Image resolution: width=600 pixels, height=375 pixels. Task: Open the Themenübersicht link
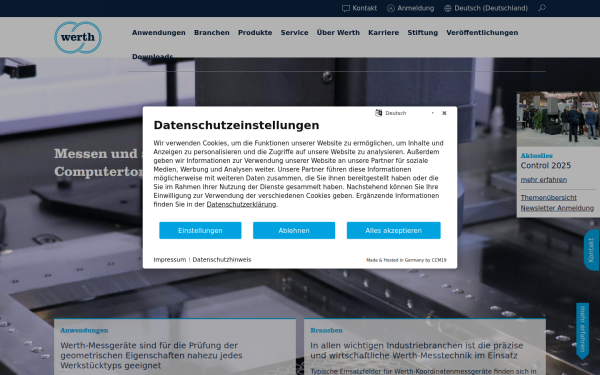point(549,198)
